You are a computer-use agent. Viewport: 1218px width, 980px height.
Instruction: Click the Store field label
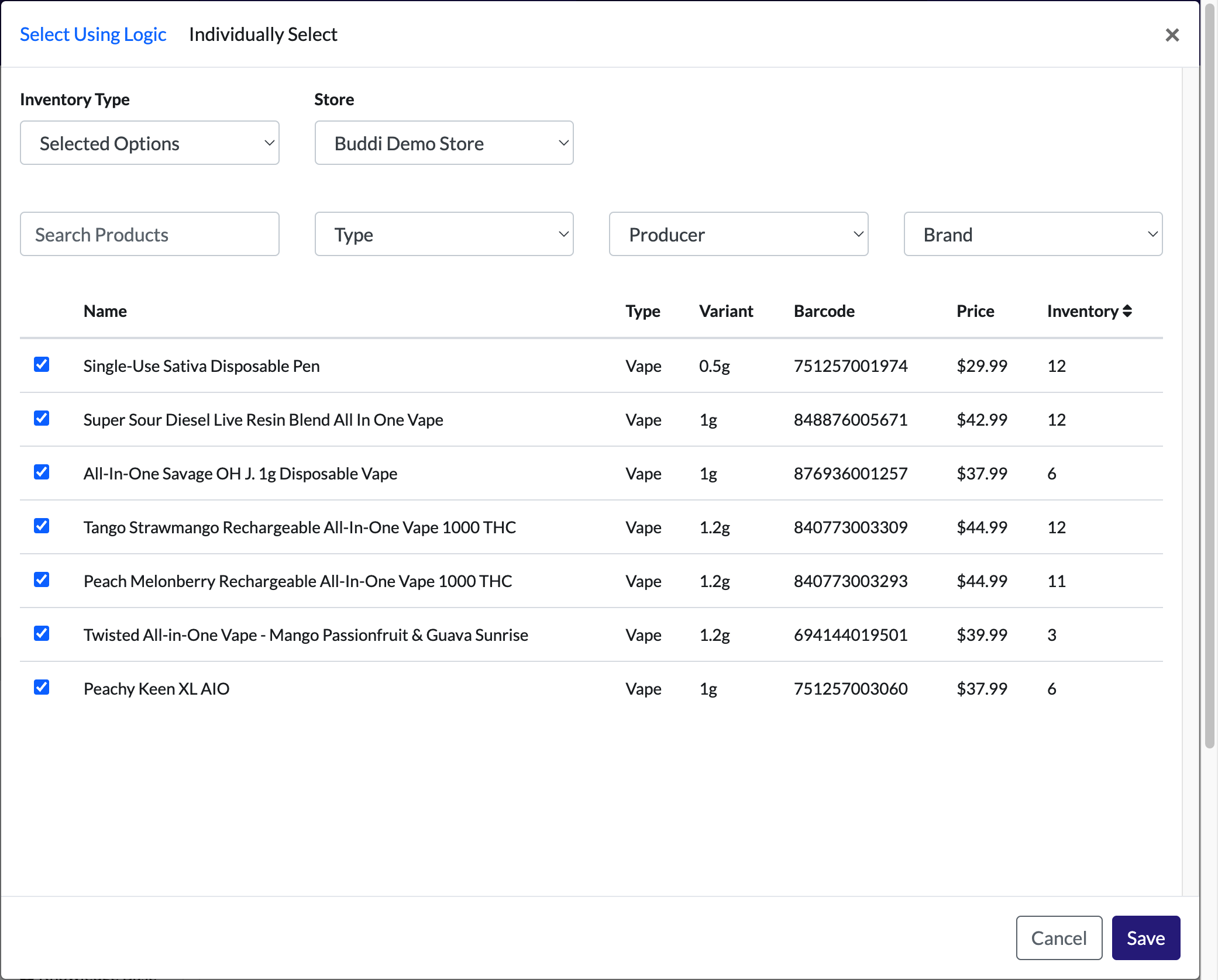pyautogui.click(x=334, y=99)
